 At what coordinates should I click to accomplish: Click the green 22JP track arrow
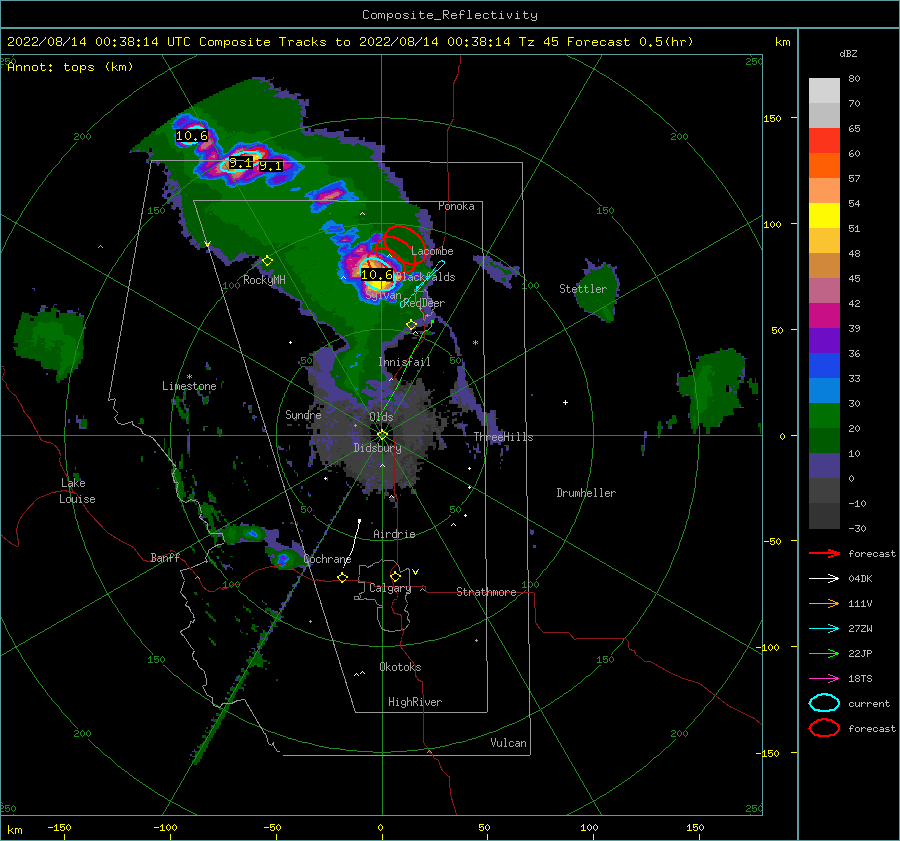(824, 653)
